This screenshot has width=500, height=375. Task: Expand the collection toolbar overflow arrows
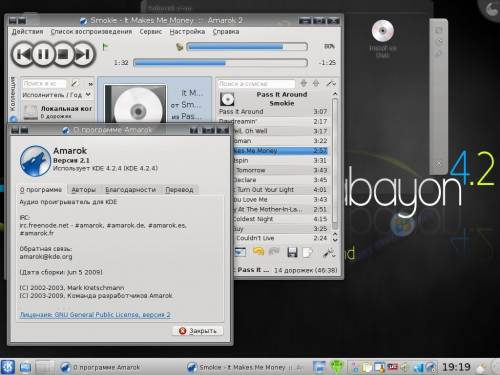tap(90, 84)
